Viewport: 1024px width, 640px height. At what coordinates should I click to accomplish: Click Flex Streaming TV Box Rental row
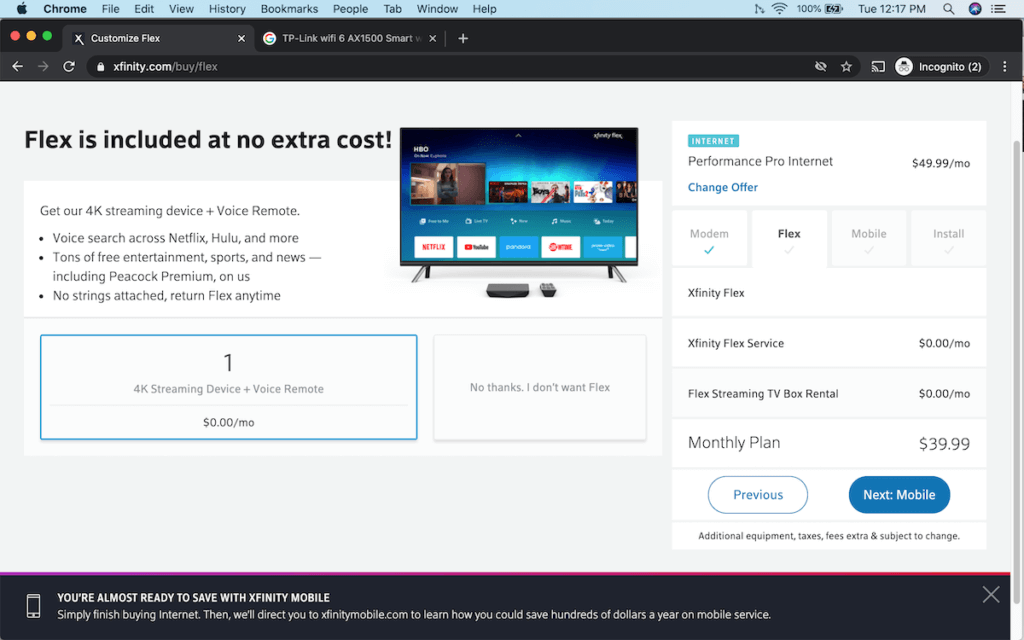[829, 394]
